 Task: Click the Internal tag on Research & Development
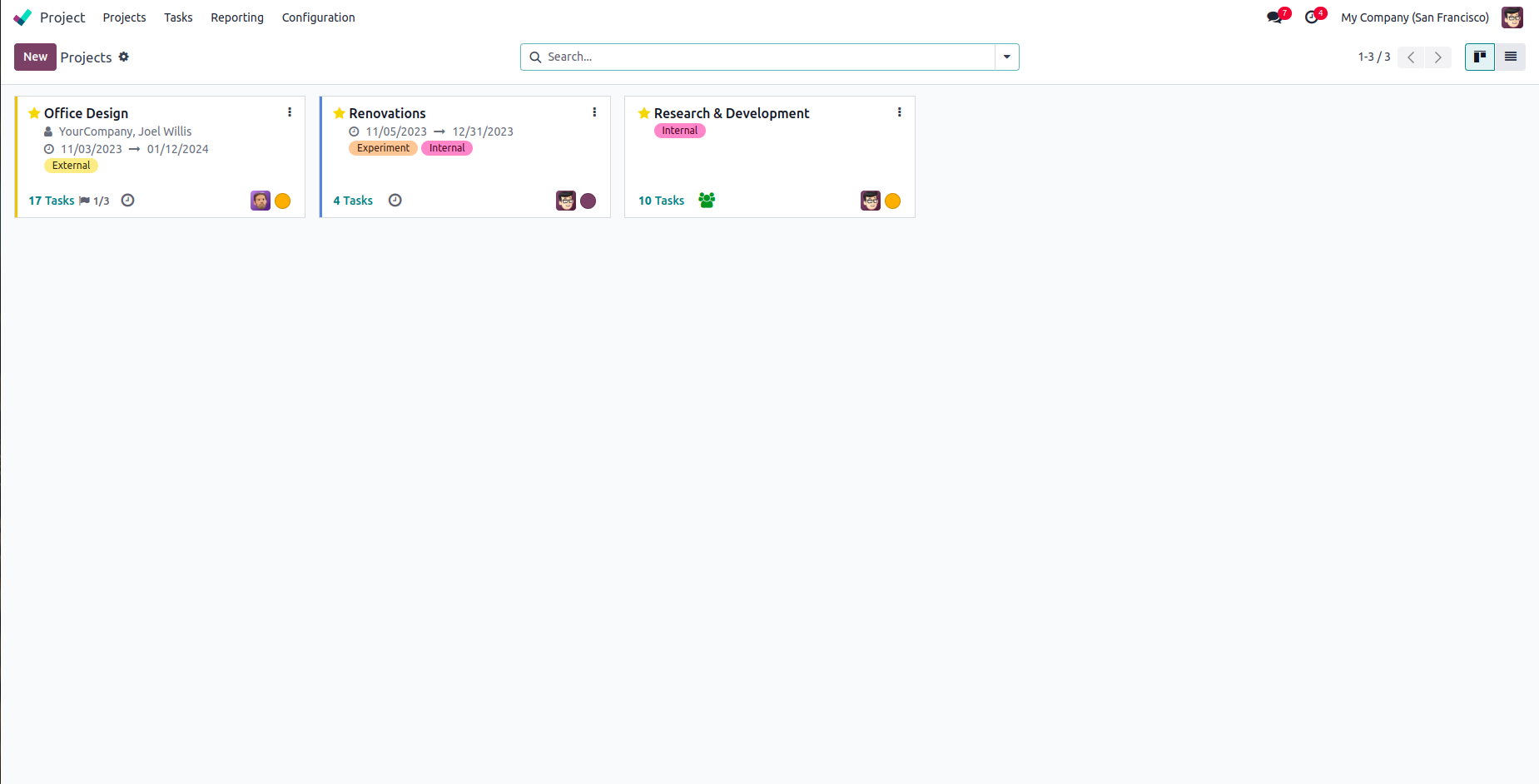680,131
